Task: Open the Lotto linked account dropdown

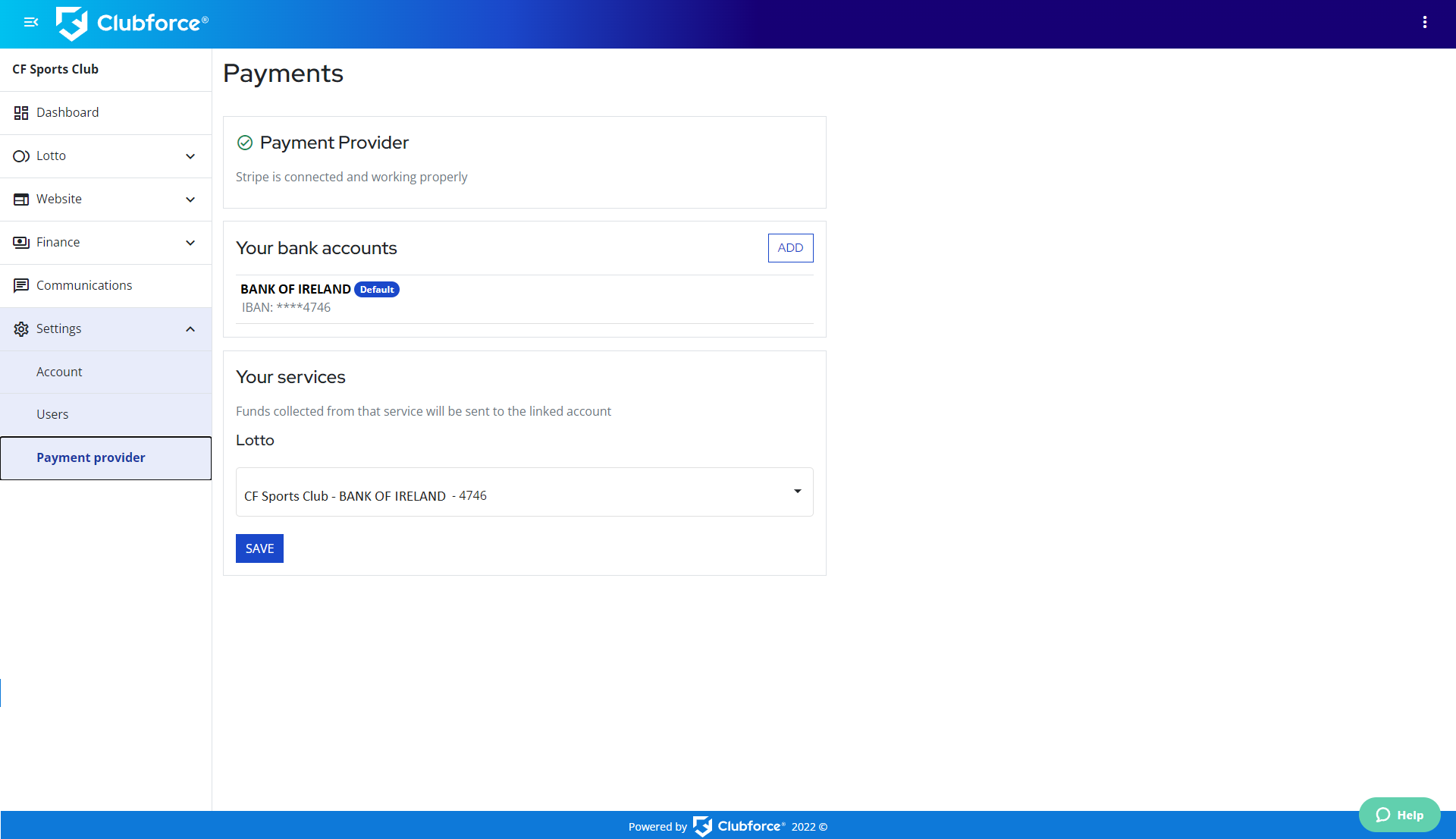Action: tap(525, 492)
